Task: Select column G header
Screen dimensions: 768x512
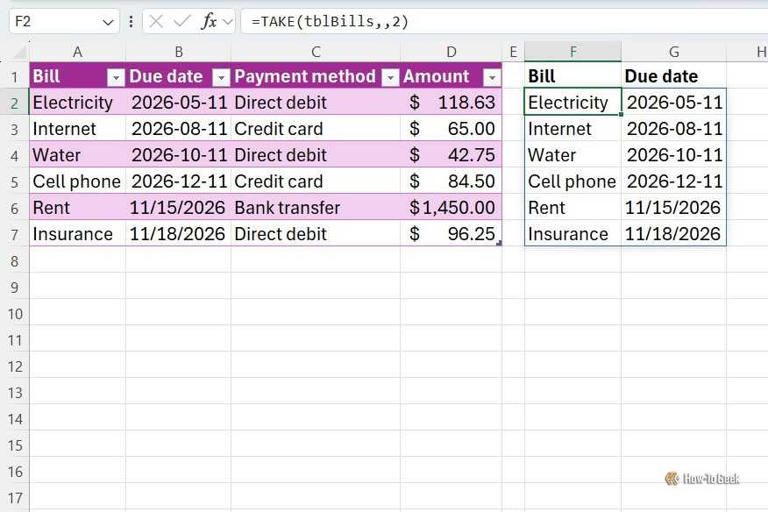Action: (674, 52)
